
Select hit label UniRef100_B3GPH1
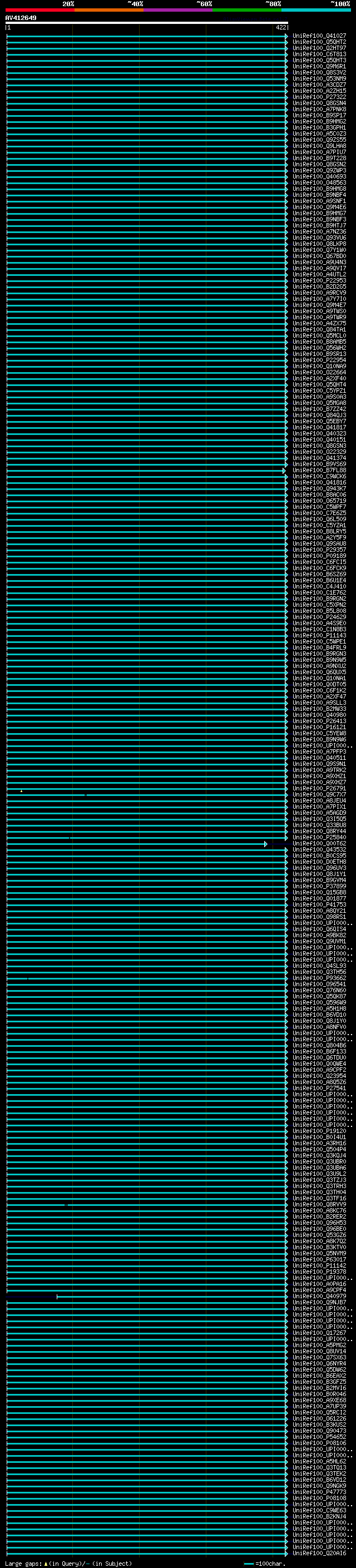click(319, 127)
